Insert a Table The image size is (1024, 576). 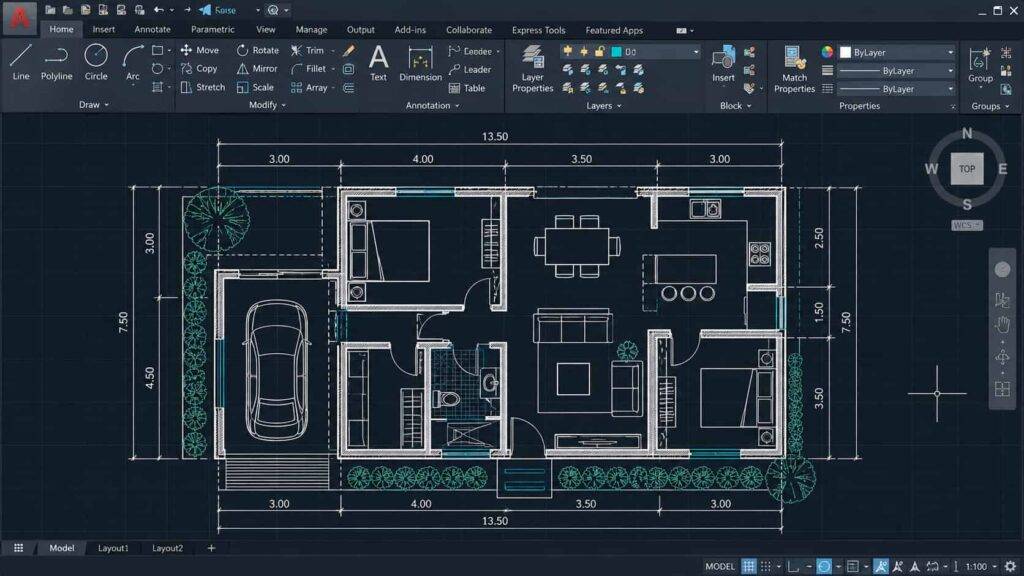467,88
